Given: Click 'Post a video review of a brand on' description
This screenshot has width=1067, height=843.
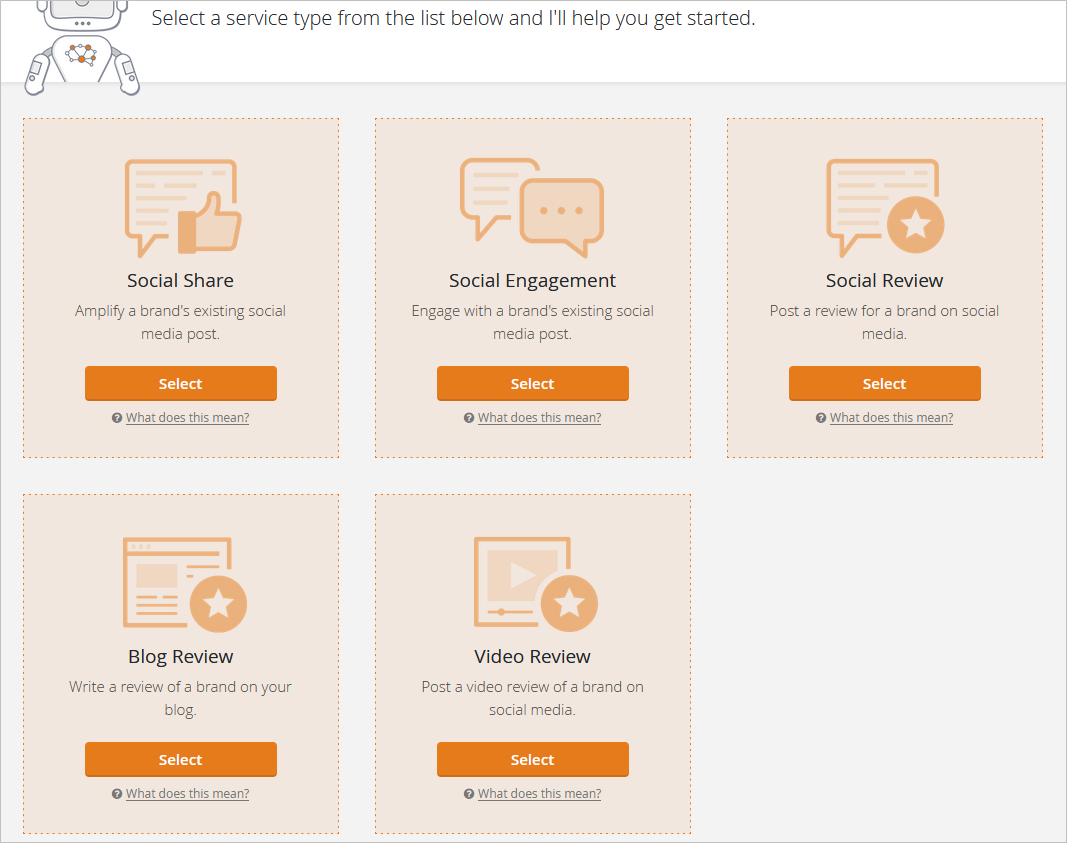Looking at the screenshot, I should click(532, 687).
